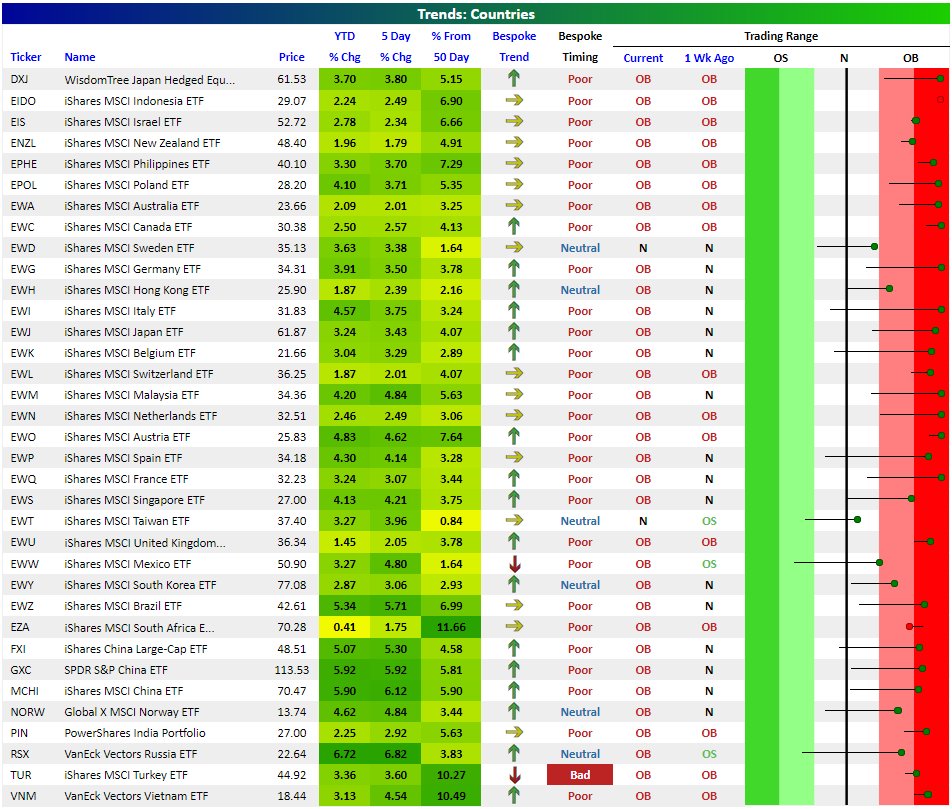
Task: Click the Price column header
Action: 291,57
